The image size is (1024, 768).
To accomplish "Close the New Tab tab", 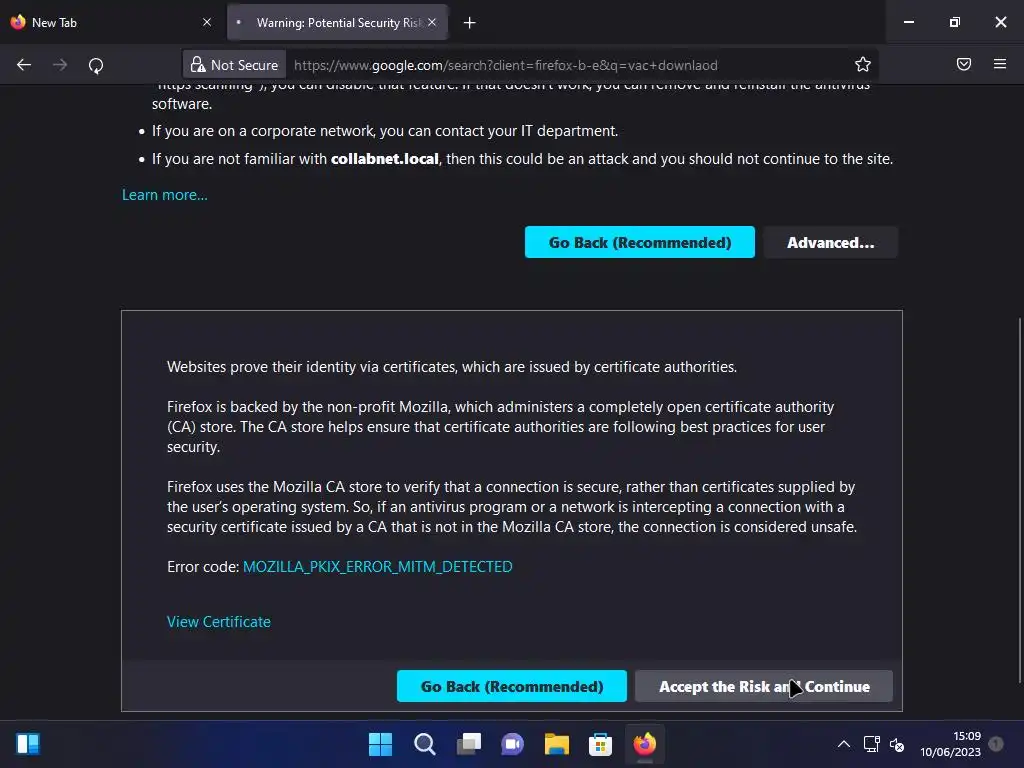I will tap(207, 22).
